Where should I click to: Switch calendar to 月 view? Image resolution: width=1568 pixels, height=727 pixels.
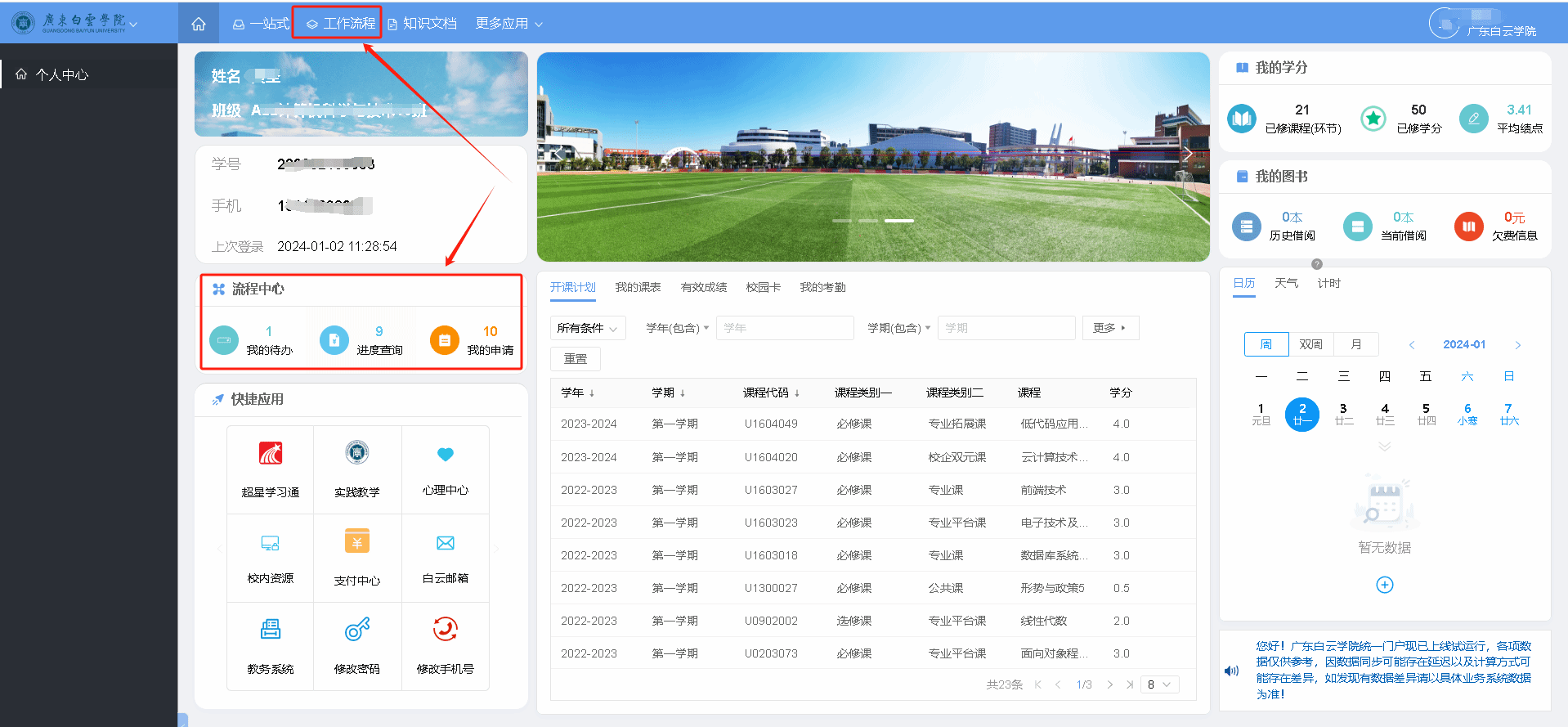(1355, 344)
